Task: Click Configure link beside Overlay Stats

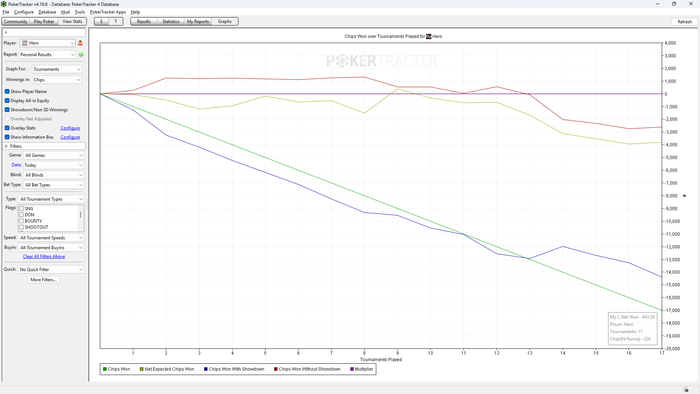Action: (70, 128)
